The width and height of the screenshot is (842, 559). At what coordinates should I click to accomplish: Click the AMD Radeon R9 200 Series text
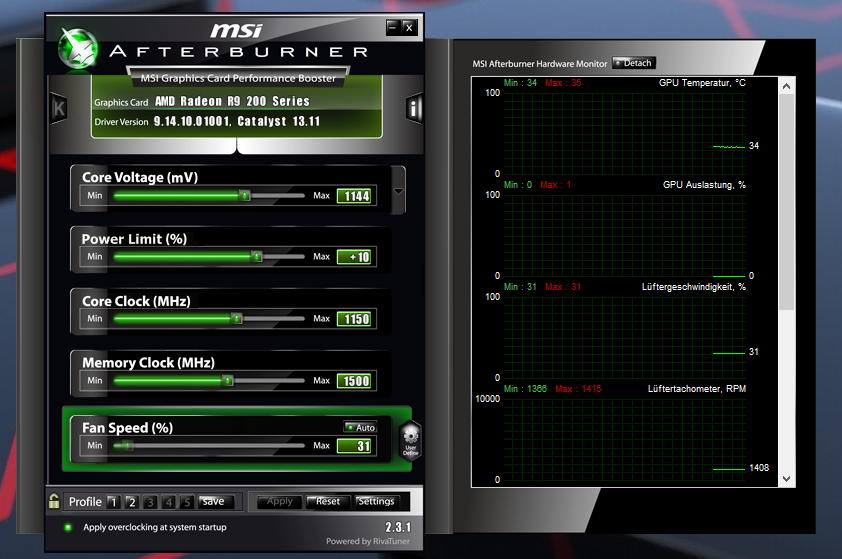coord(233,101)
